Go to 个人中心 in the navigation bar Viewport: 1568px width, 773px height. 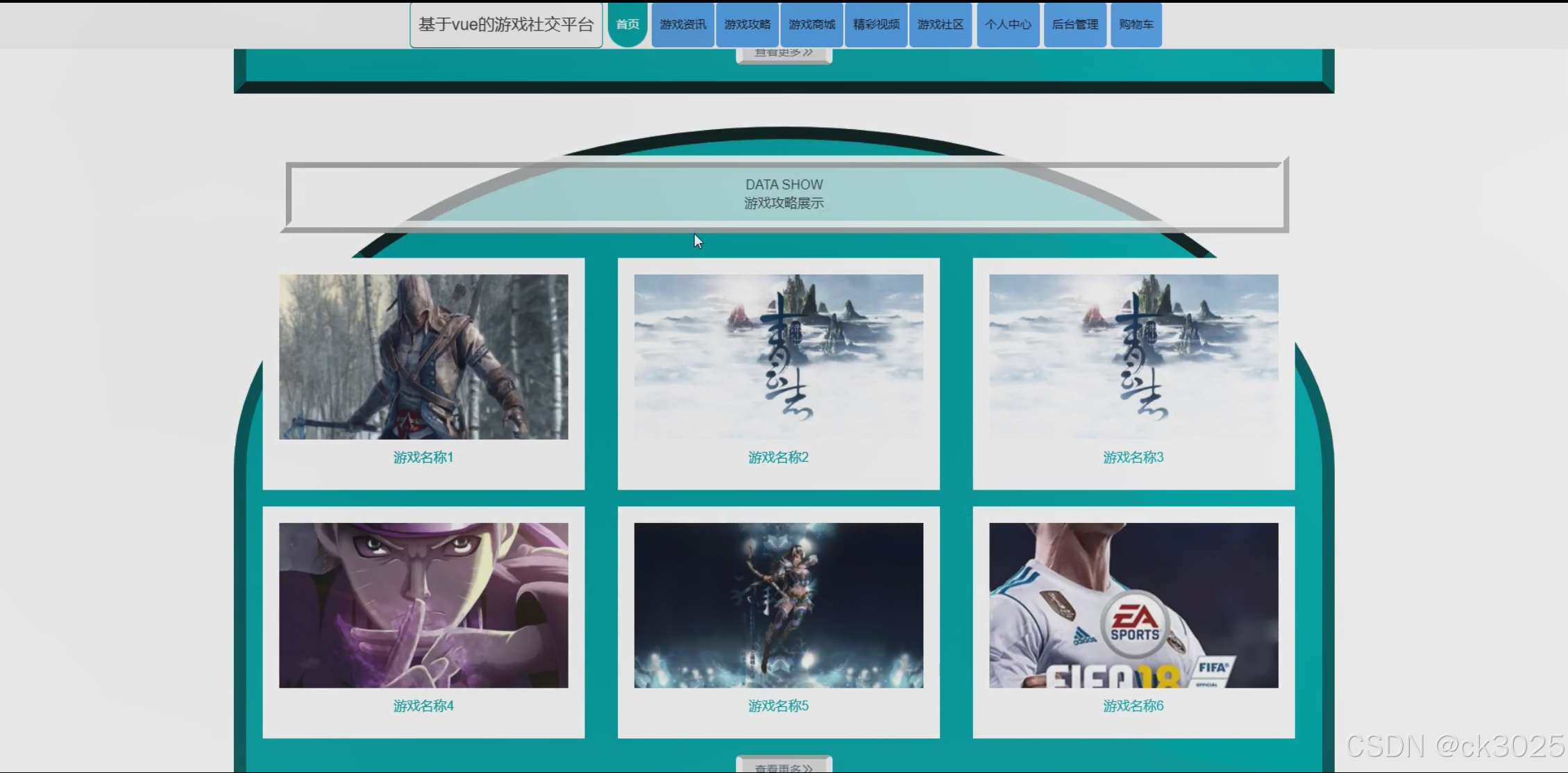pyautogui.click(x=1008, y=24)
